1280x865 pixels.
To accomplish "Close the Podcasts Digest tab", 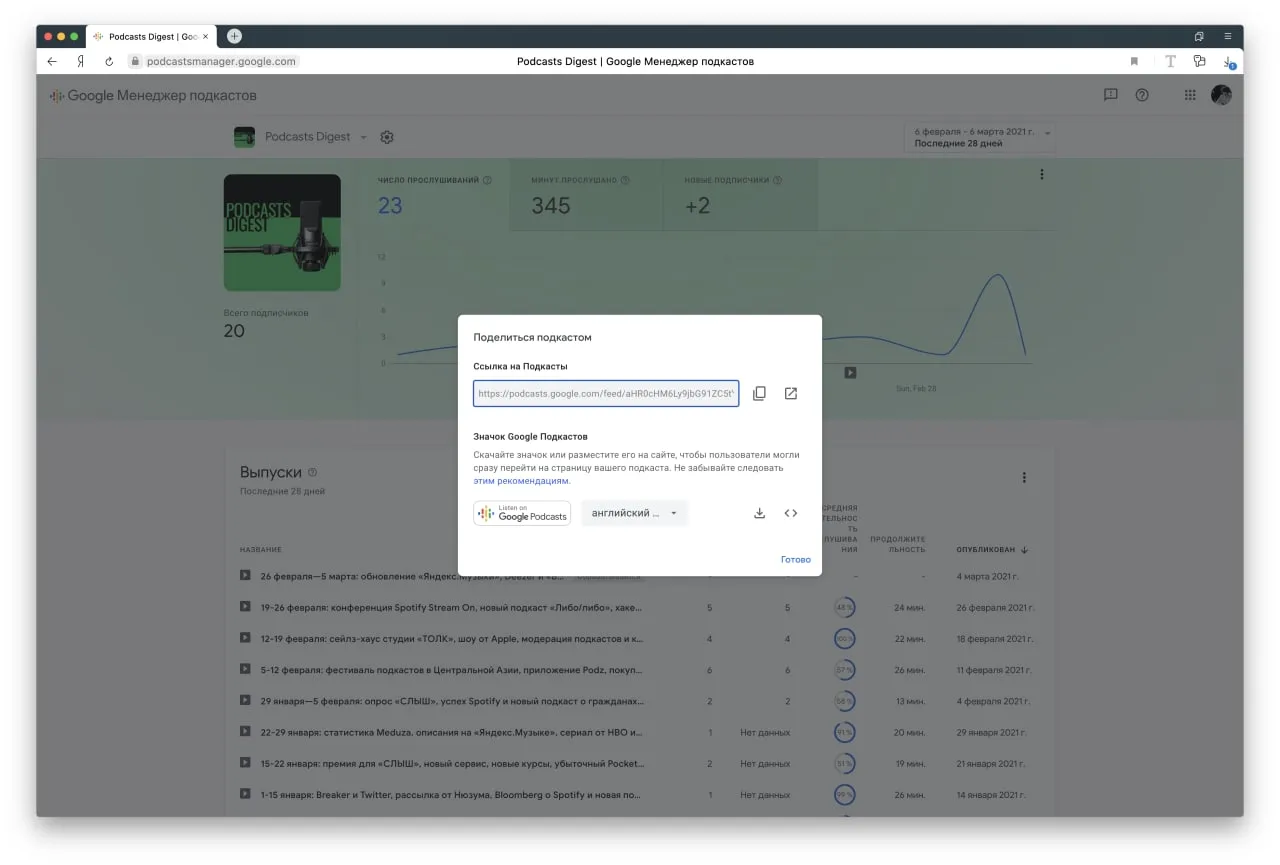I will [206, 36].
